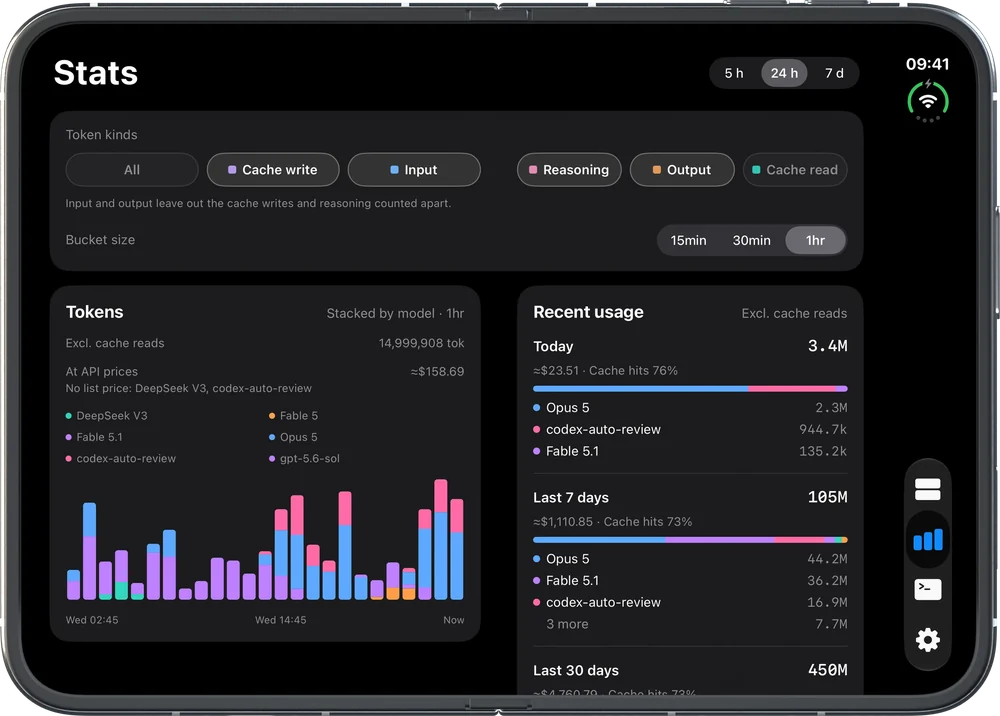Click the Wed 14:45 axis label
Screen dimensions: 1000x716
pos(281,620)
